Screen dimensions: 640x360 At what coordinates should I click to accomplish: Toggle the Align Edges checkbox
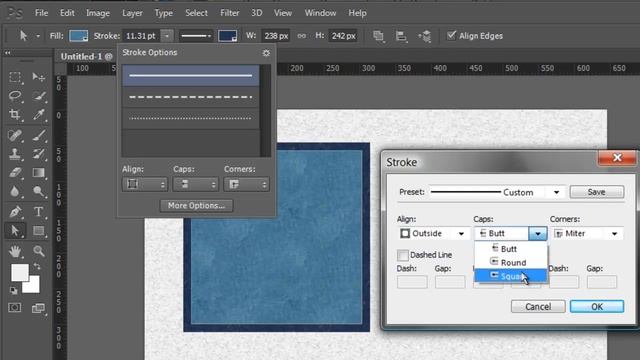[451, 36]
